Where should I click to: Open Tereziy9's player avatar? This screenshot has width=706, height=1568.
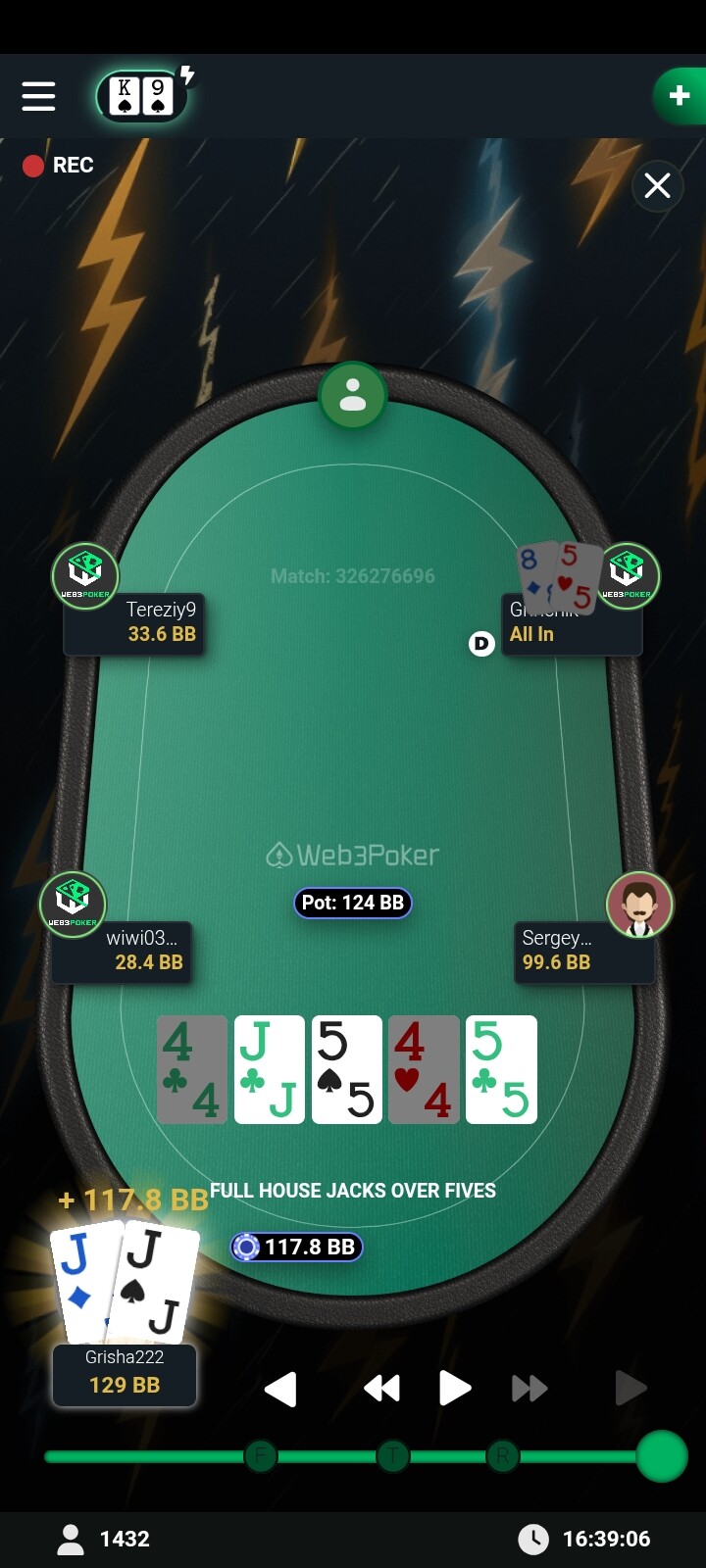[x=85, y=575]
